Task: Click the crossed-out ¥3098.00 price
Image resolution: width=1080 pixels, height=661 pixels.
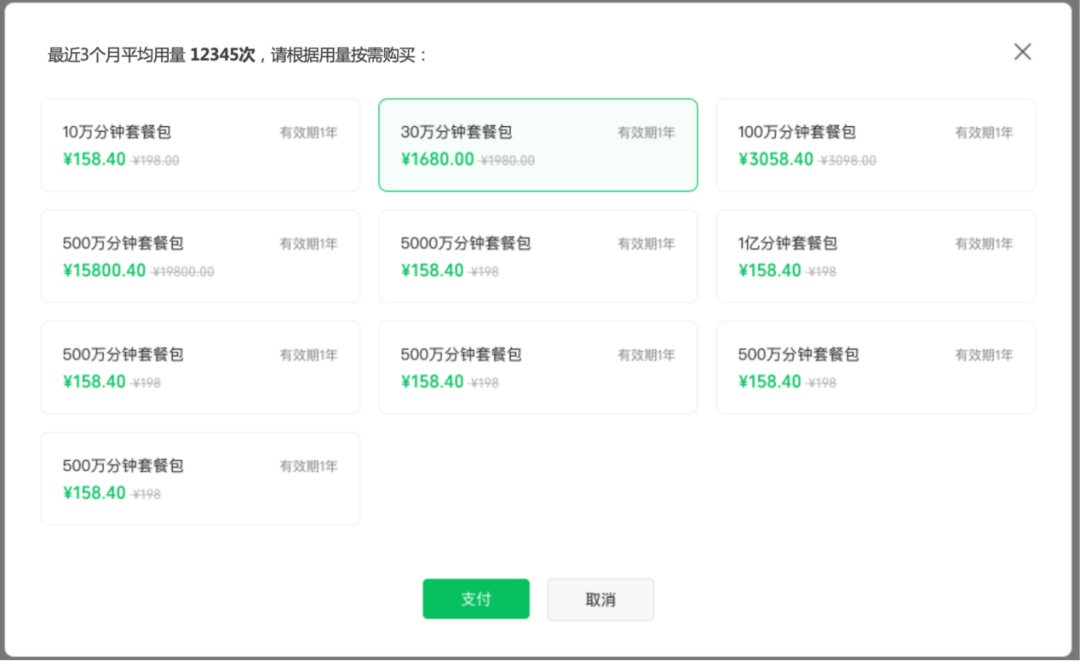Action: point(848,161)
